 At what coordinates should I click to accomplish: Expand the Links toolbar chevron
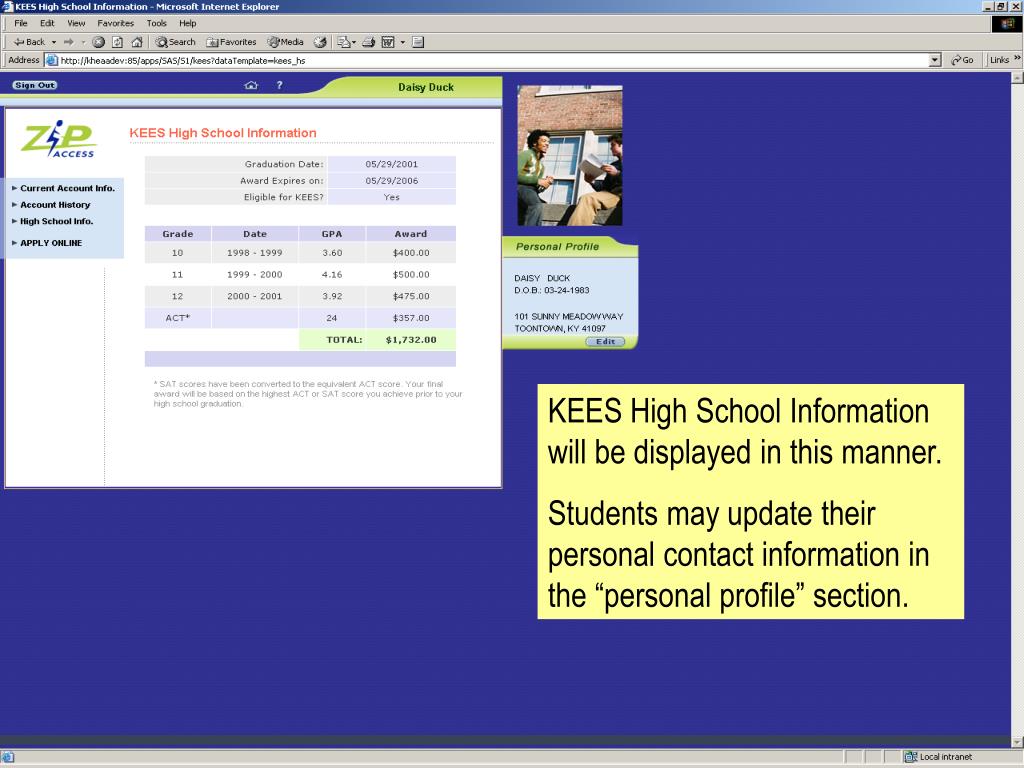[1017, 58]
